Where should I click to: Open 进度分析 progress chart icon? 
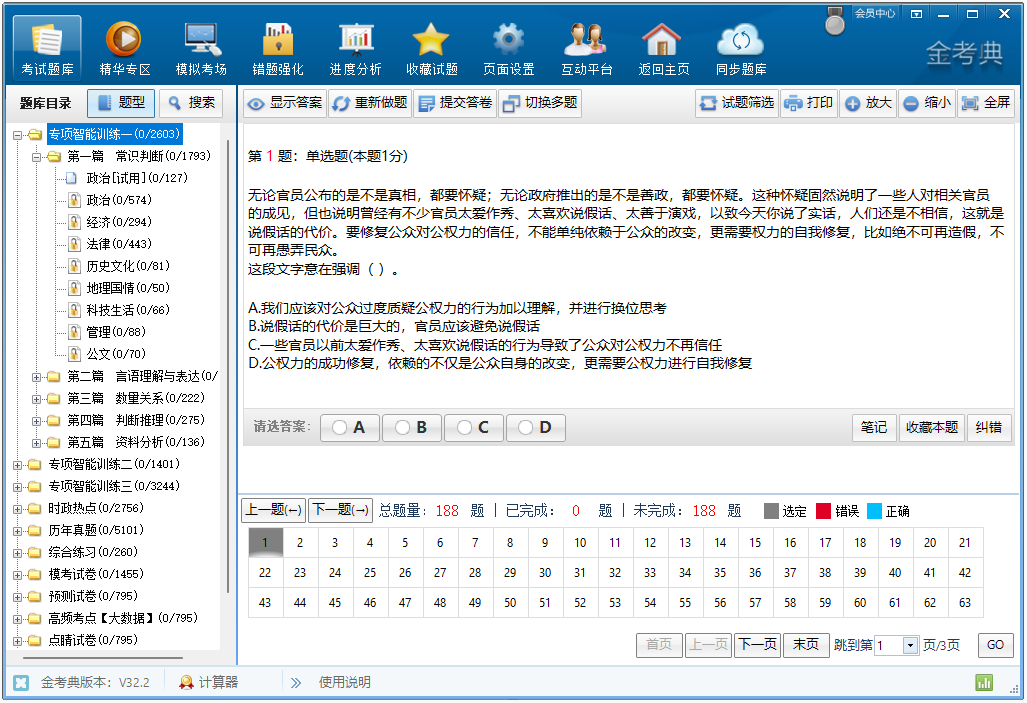(355, 40)
